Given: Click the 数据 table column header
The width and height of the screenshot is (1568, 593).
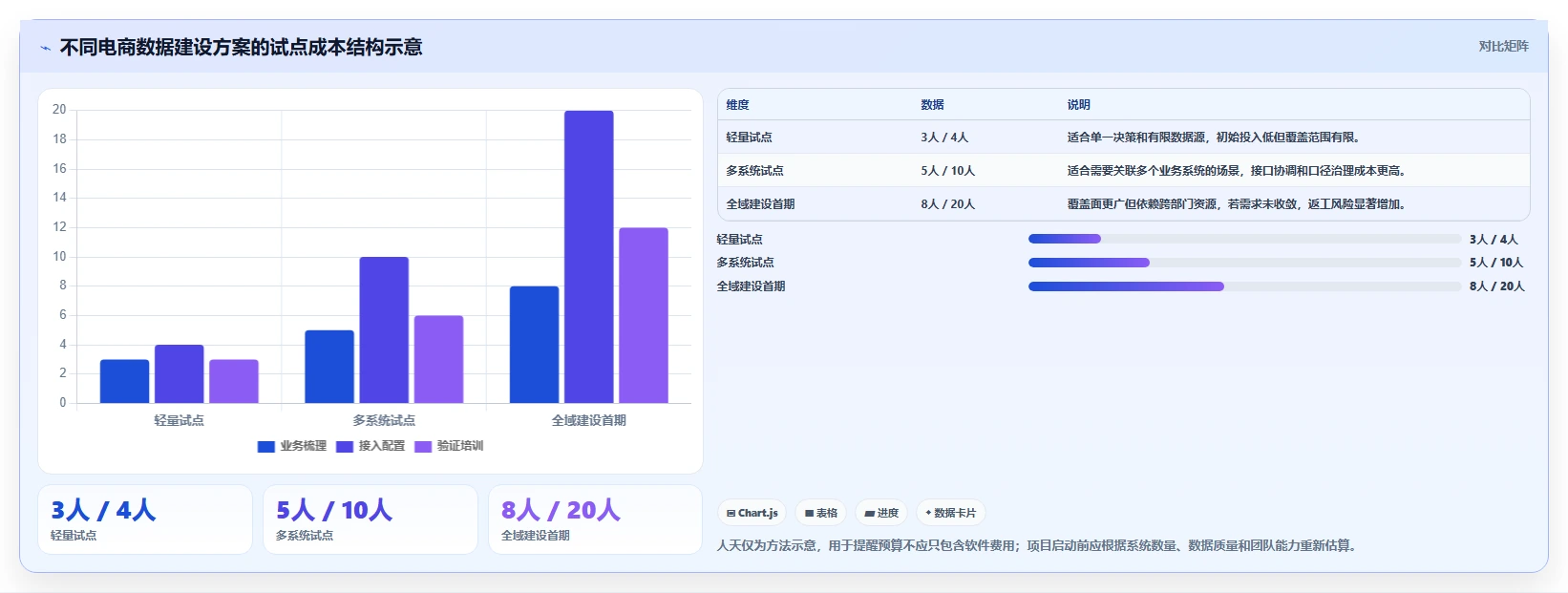Looking at the screenshot, I should pos(932,105).
